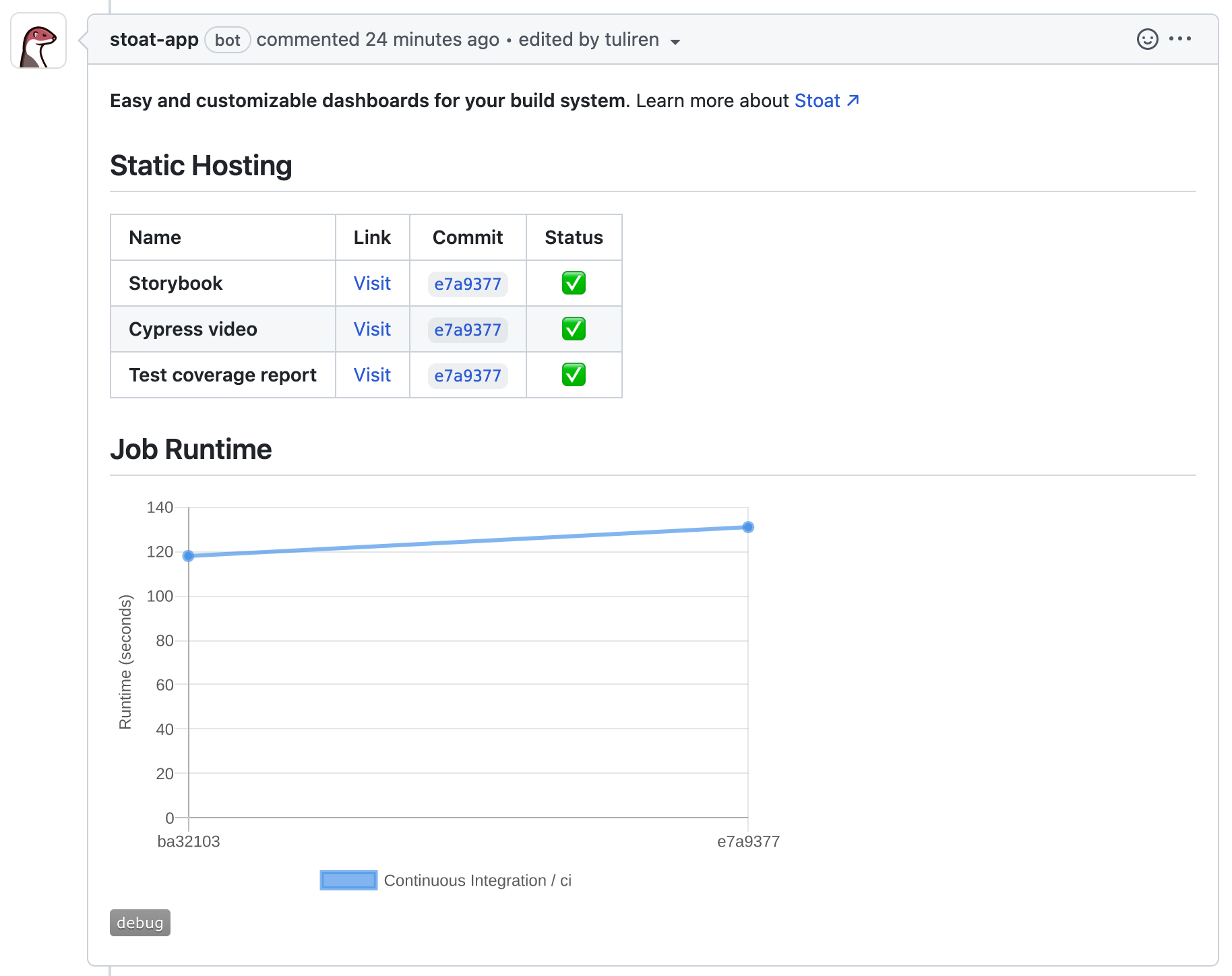
Task: Click the debug badge
Action: [x=140, y=923]
